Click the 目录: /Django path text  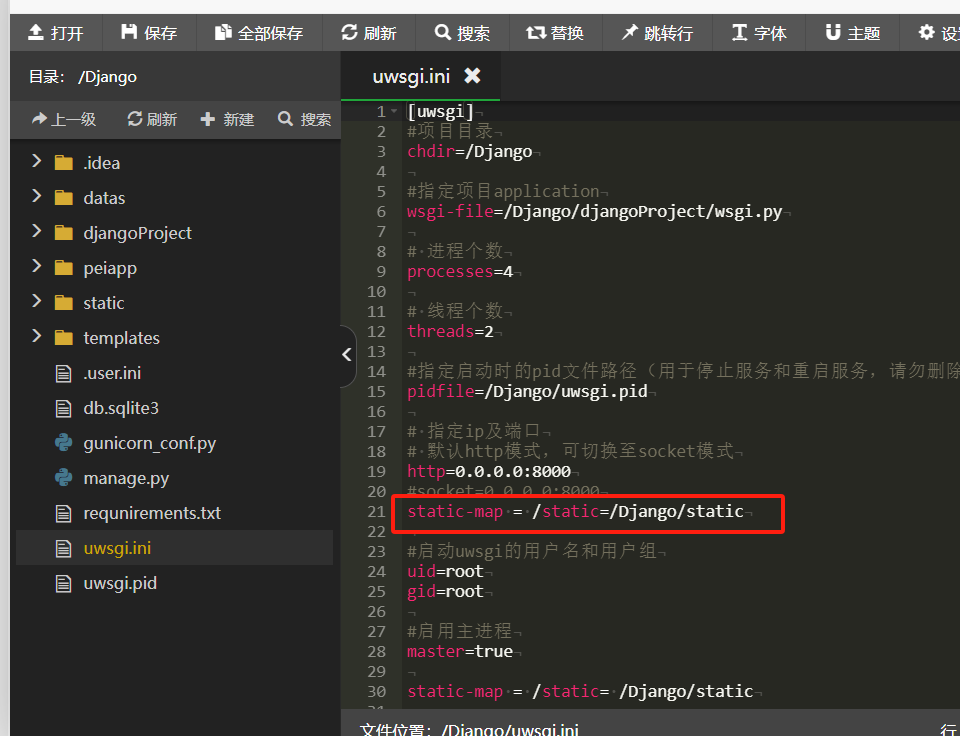pos(83,77)
